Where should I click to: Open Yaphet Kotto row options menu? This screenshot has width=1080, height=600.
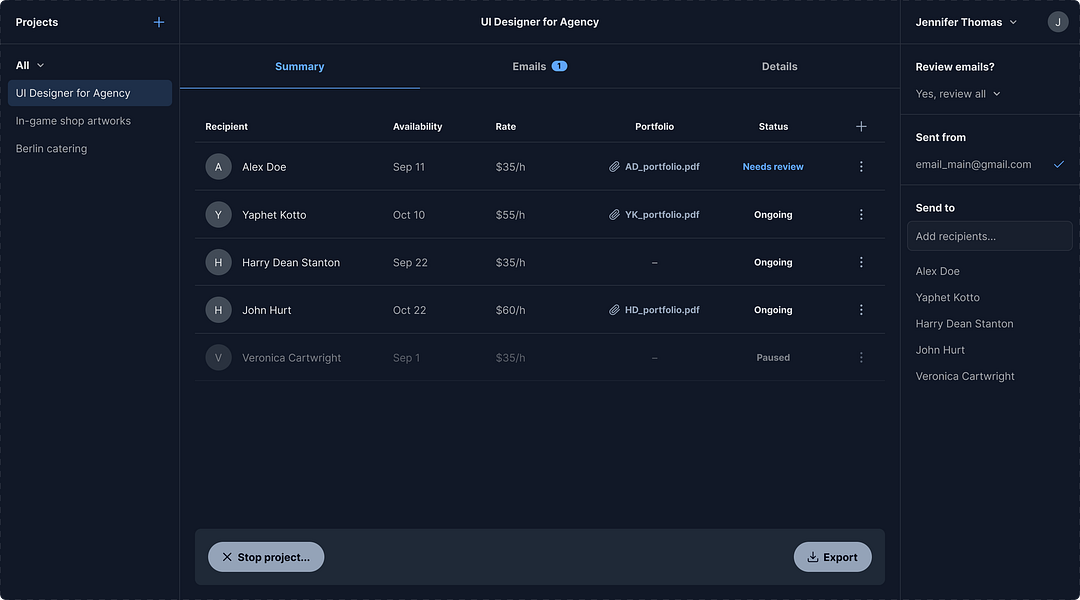coord(861,214)
